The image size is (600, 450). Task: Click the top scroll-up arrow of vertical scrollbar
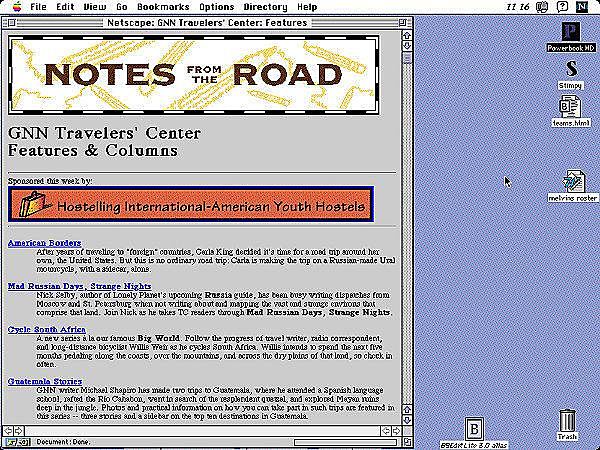point(407,36)
